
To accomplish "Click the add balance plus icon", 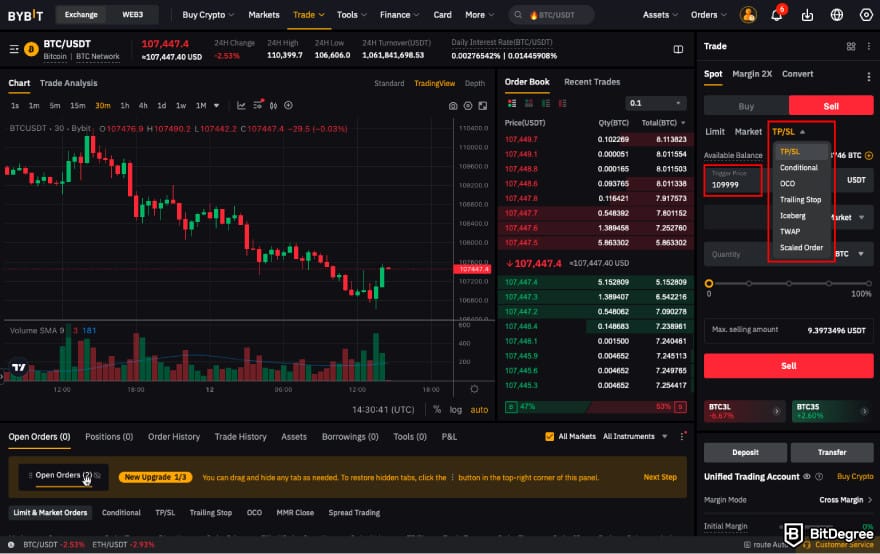I will tap(869, 155).
